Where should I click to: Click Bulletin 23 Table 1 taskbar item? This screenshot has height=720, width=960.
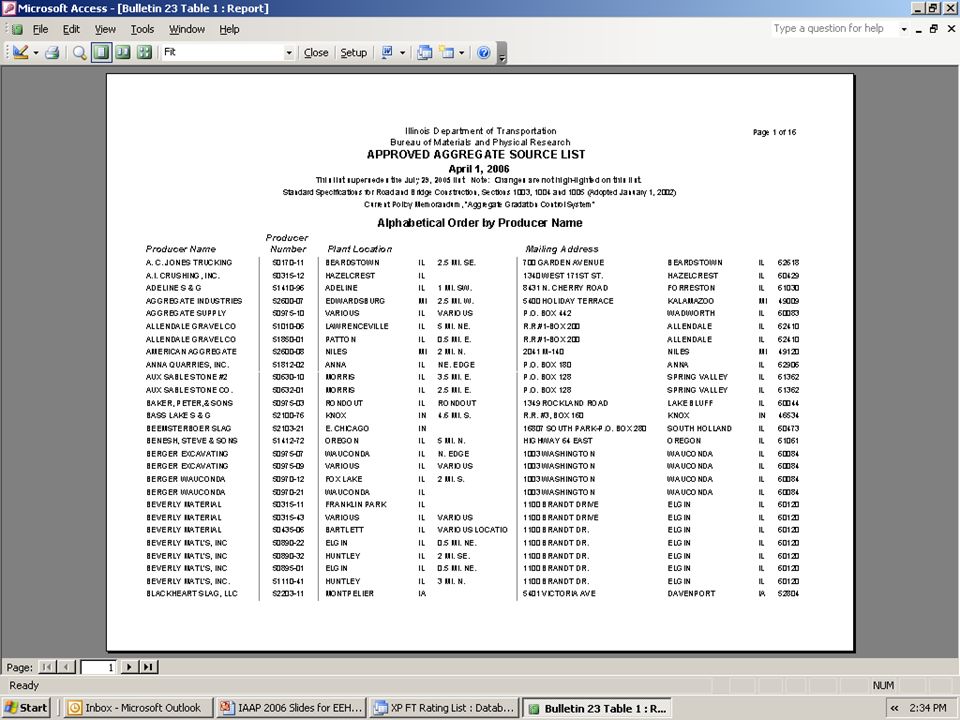[597, 708]
